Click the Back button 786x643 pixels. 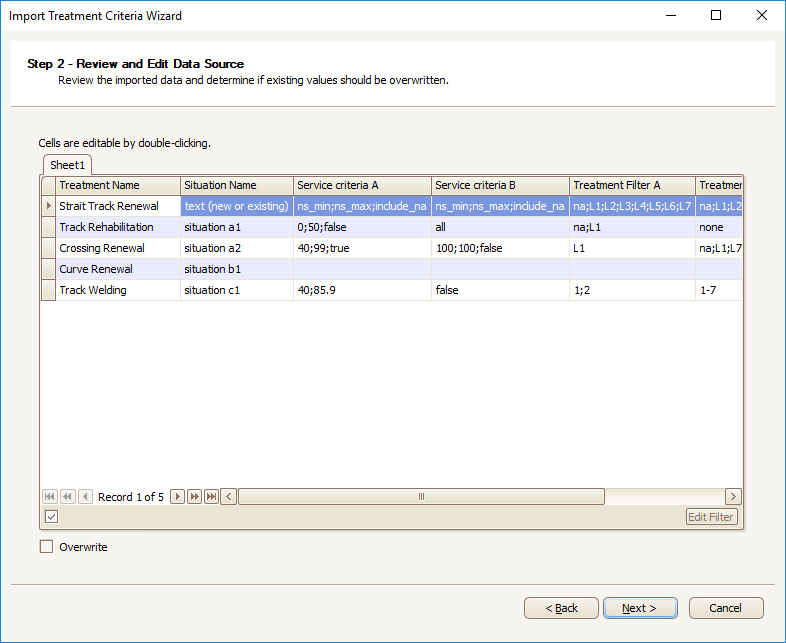coord(561,608)
